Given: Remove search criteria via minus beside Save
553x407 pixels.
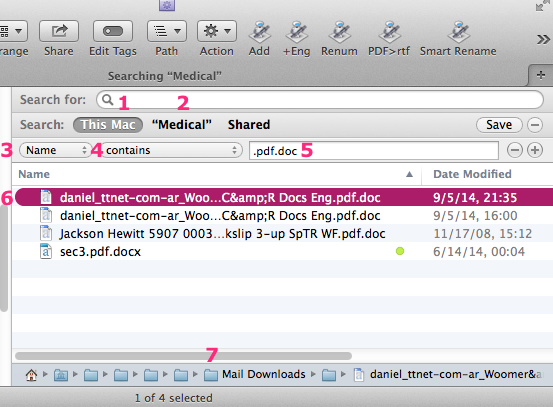Looking at the screenshot, I should click(535, 125).
